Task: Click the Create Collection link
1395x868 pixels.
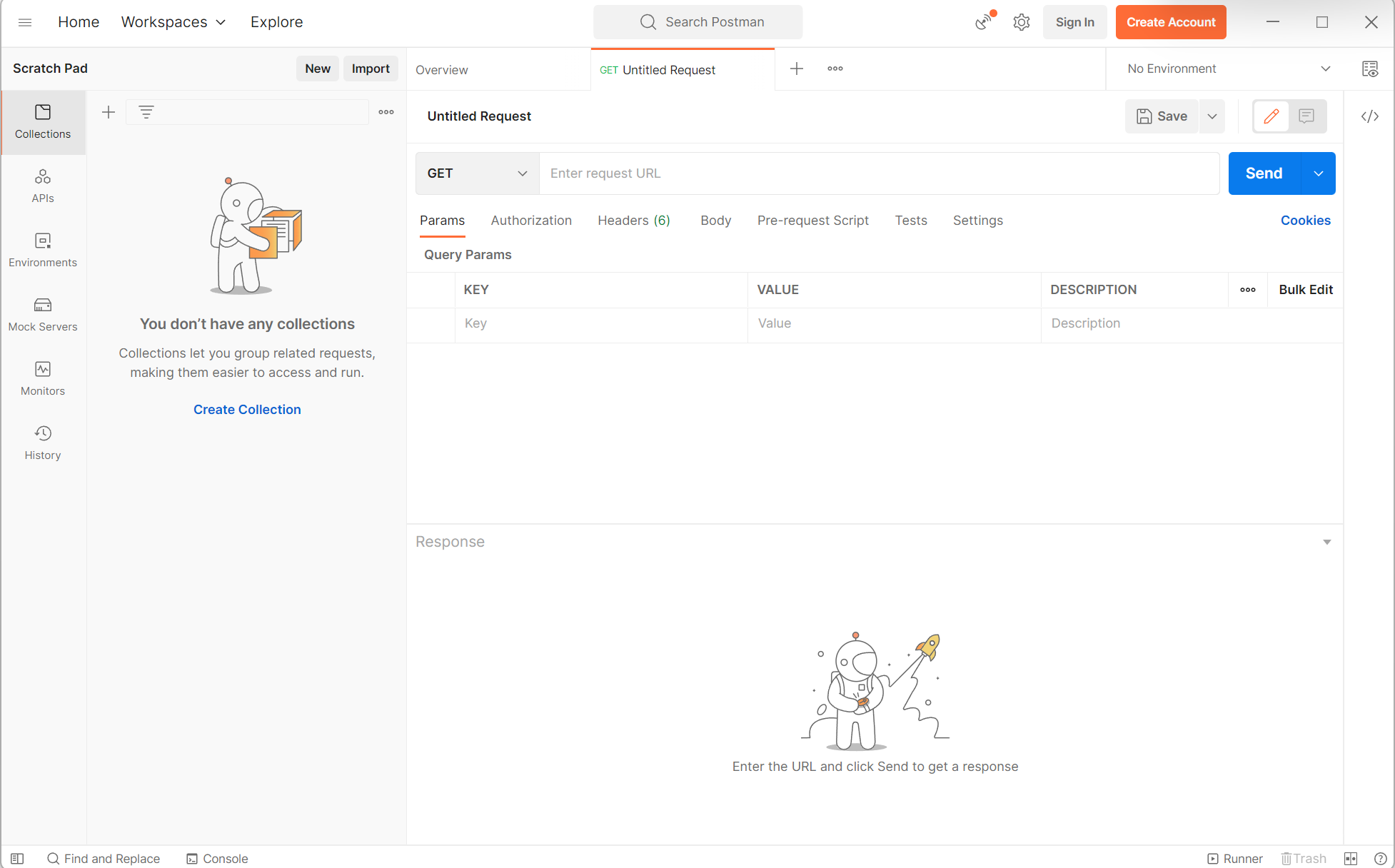Action: click(247, 409)
